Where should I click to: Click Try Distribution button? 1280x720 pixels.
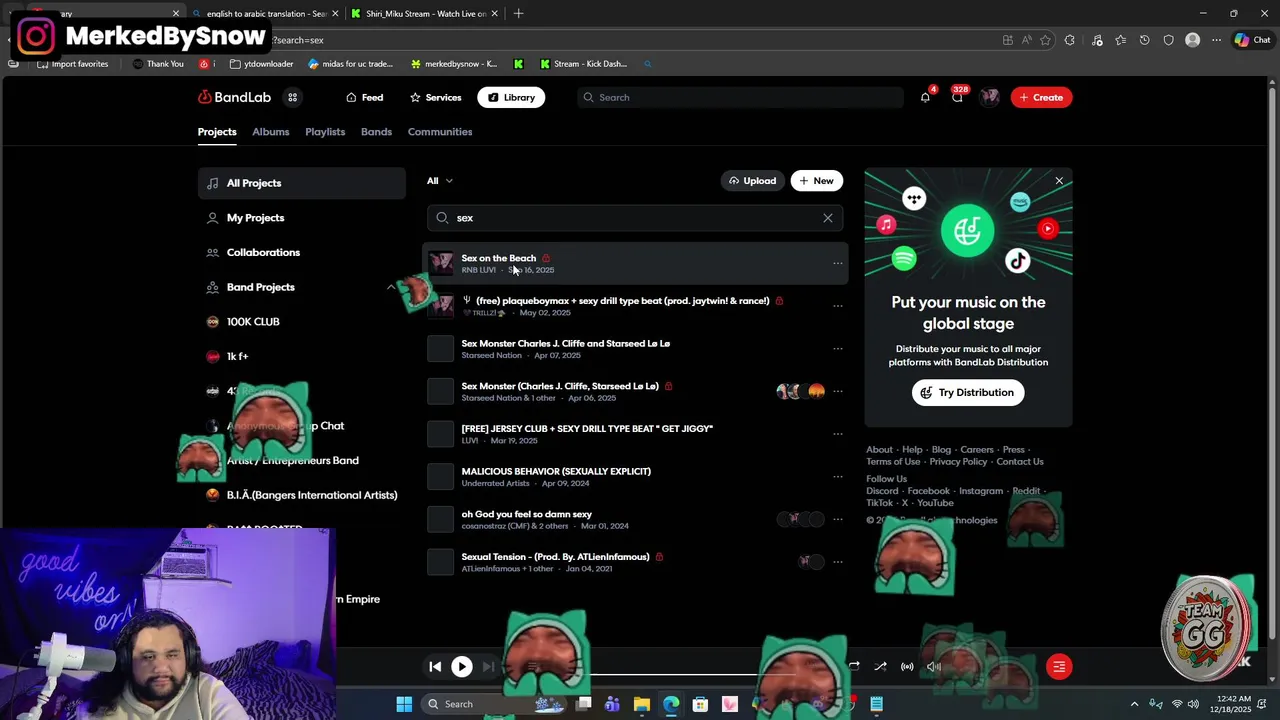pyautogui.click(x=968, y=392)
